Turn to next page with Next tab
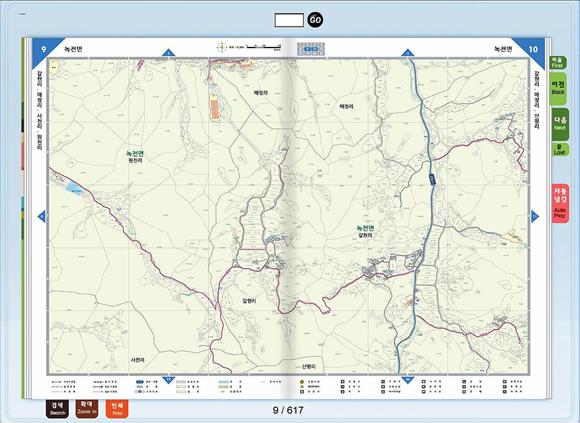 pos(560,123)
